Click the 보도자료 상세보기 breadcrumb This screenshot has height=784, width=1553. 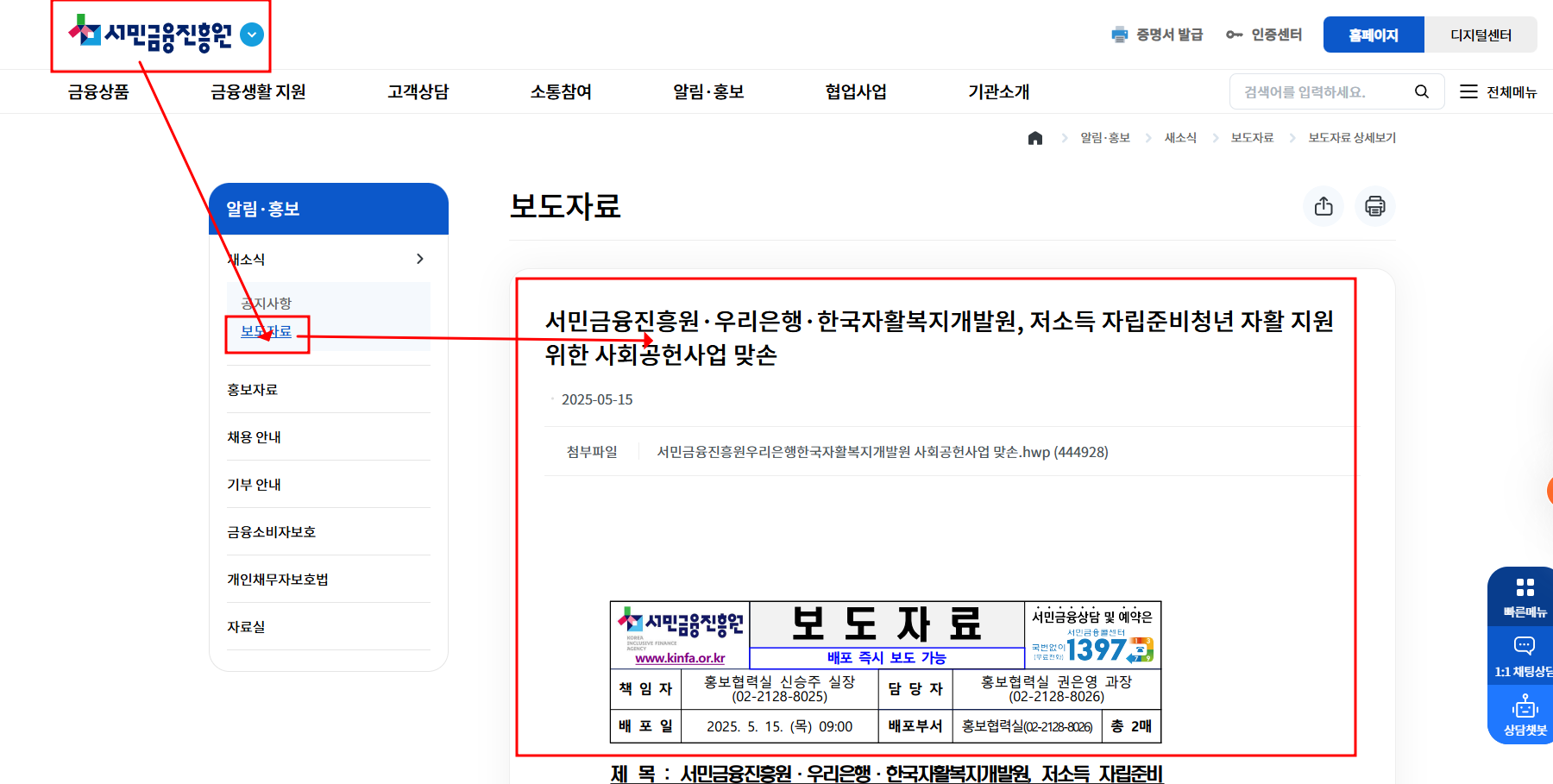tap(1352, 138)
